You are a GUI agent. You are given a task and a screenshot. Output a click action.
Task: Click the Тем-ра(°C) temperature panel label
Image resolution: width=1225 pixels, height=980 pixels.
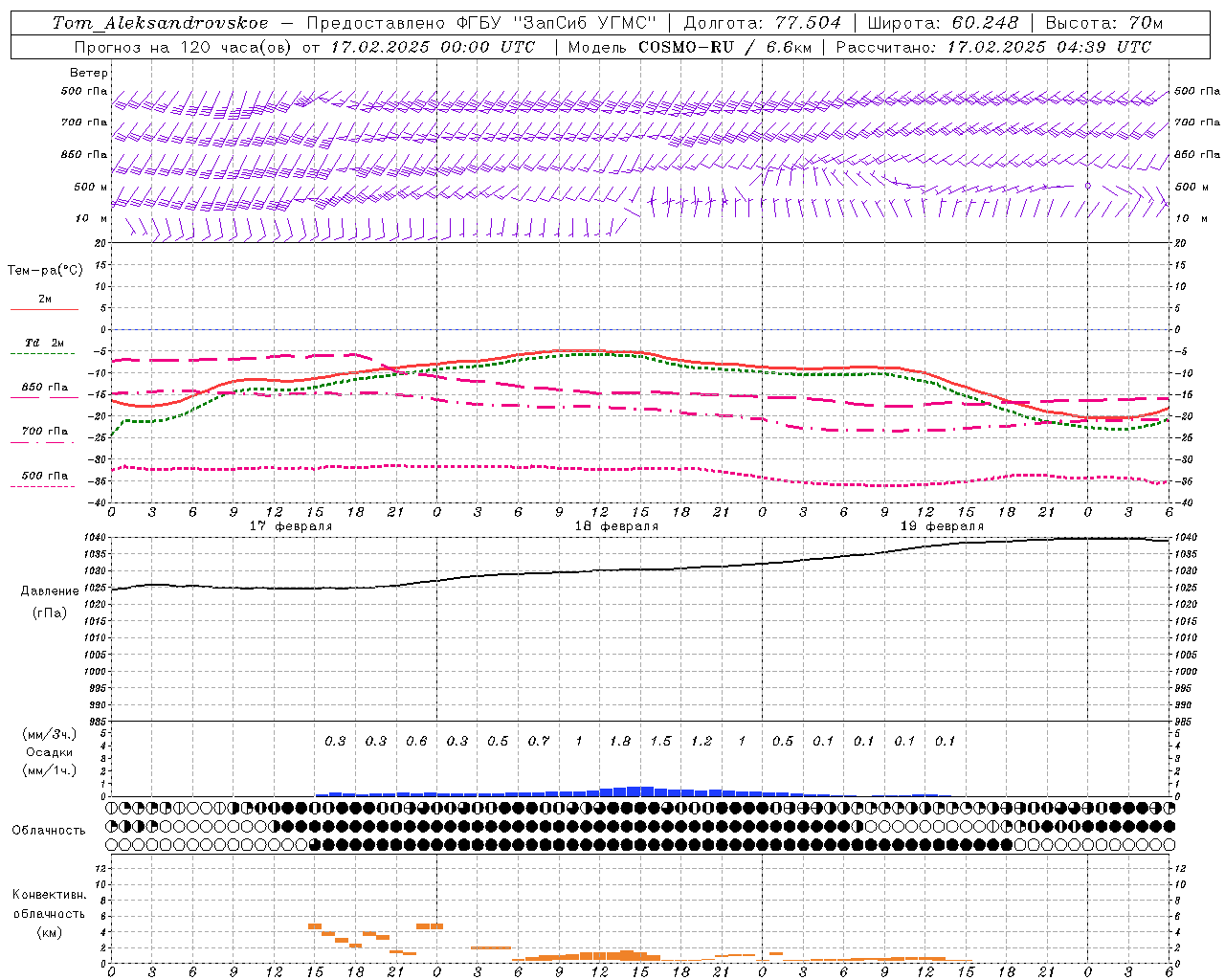(x=45, y=271)
